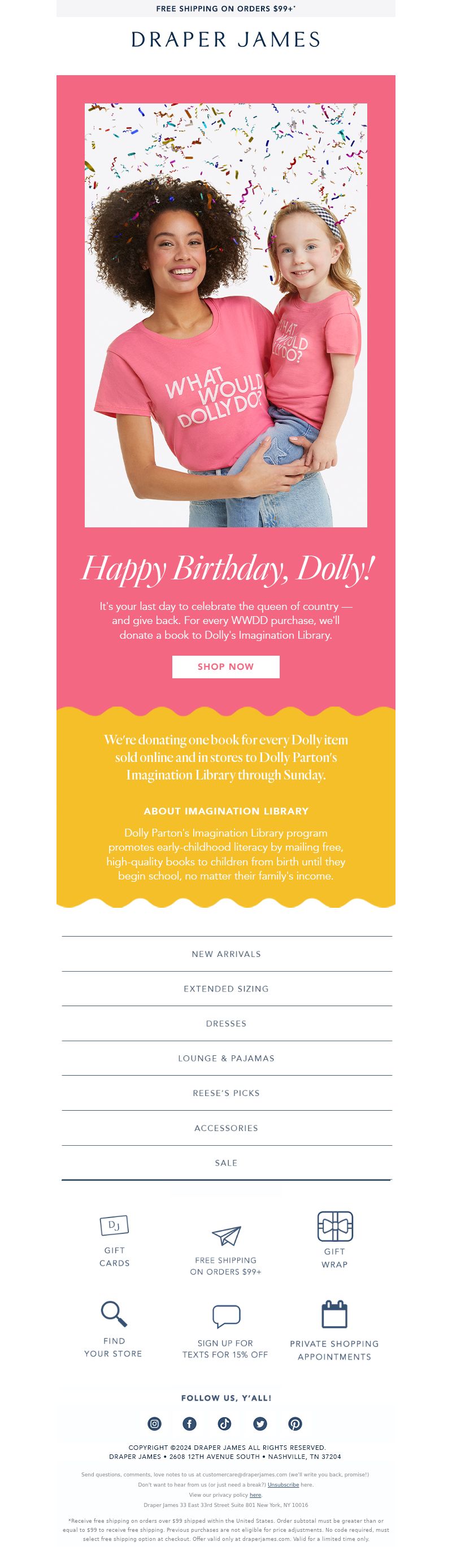Screen dimensions: 452x1568
Task: Open the Sale menu item
Action: point(227,1163)
